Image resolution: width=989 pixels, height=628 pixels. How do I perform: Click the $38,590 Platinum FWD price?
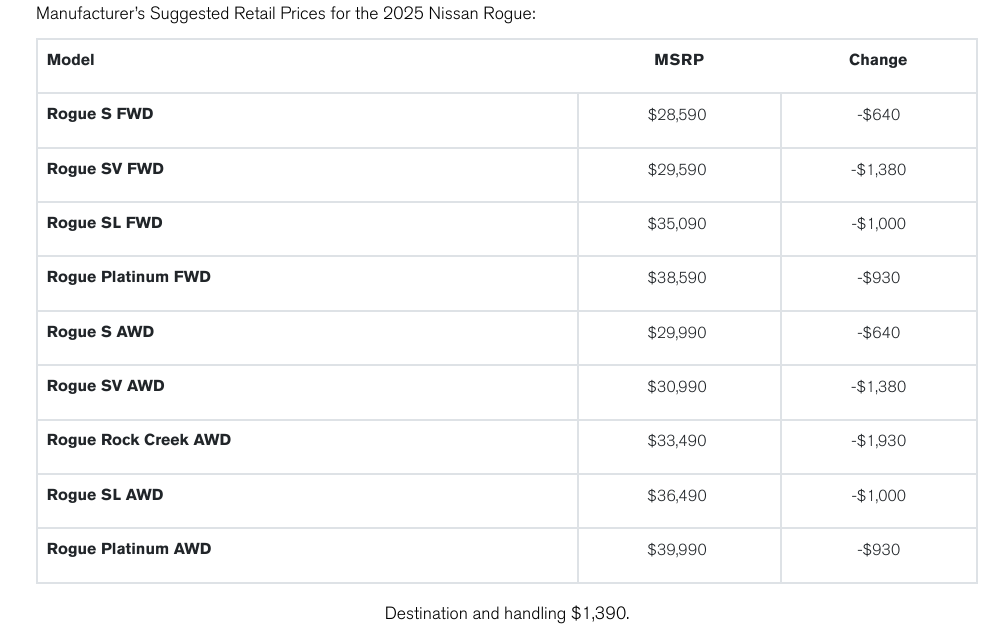[677, 278]
